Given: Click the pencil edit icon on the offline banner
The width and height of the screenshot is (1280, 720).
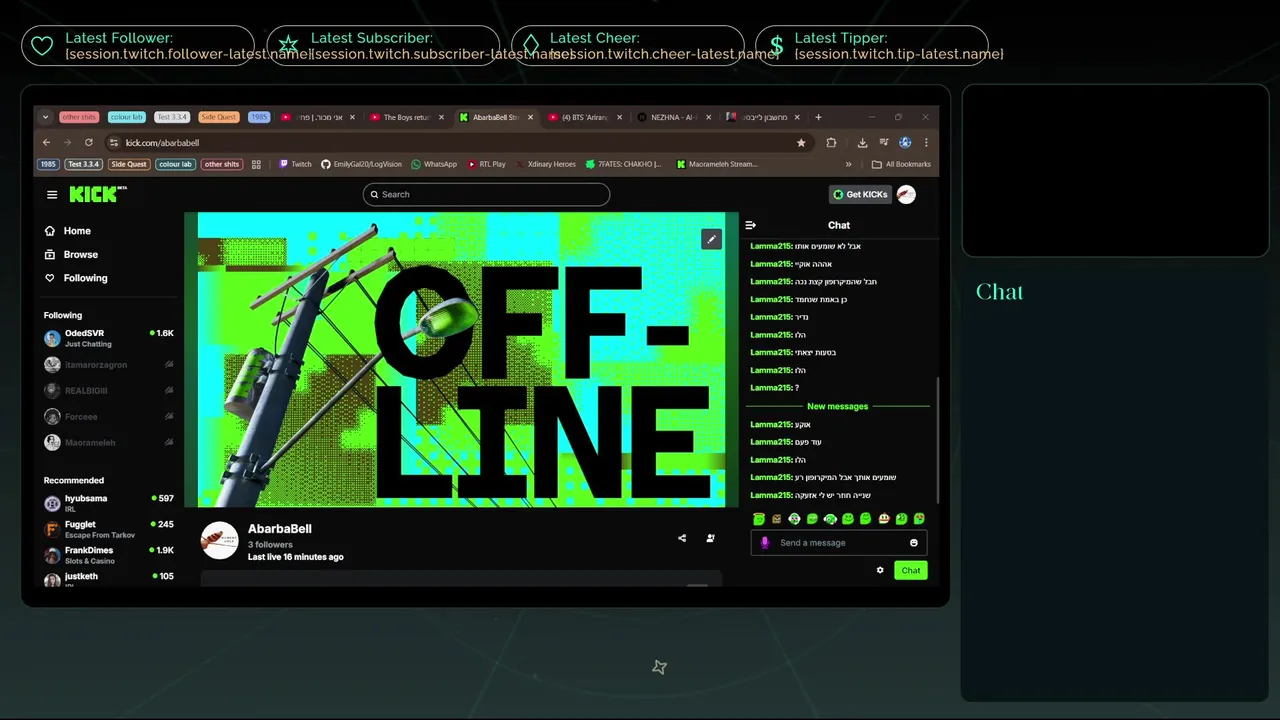Looking at the screenshot, I should point(711,239).
